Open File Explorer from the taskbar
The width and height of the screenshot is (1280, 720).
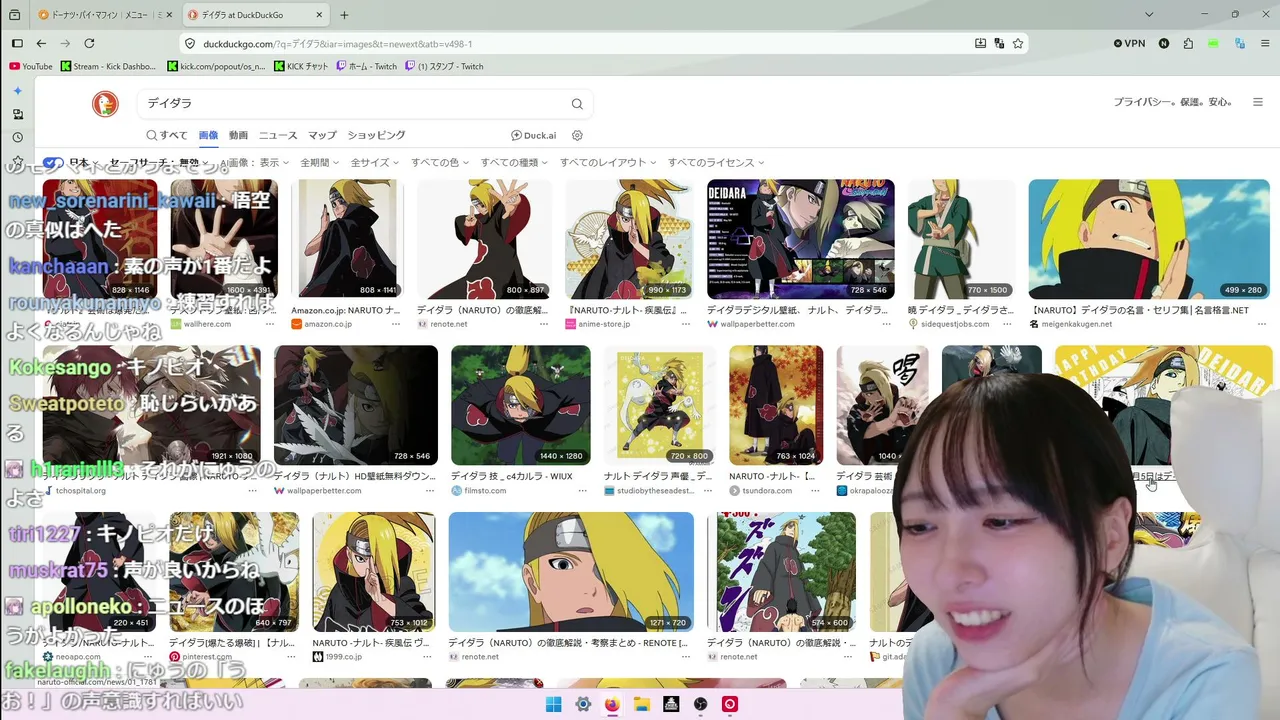[x=642, y=704]
